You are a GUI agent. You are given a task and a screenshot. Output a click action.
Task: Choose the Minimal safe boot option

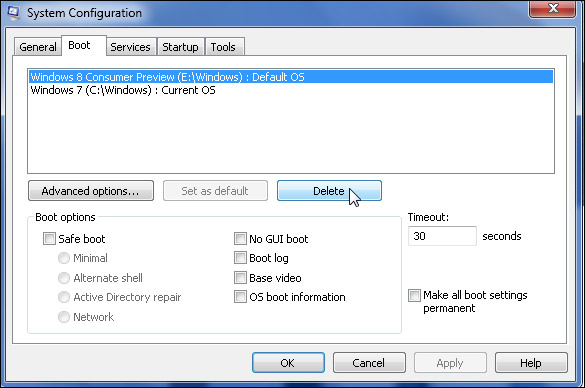pyautogui.click(x=64, y=258)
